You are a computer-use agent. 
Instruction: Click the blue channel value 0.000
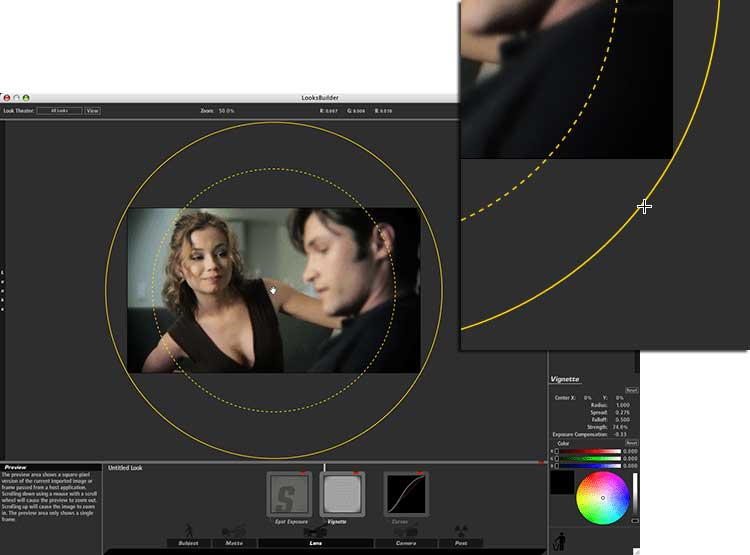tap(630, 466)
